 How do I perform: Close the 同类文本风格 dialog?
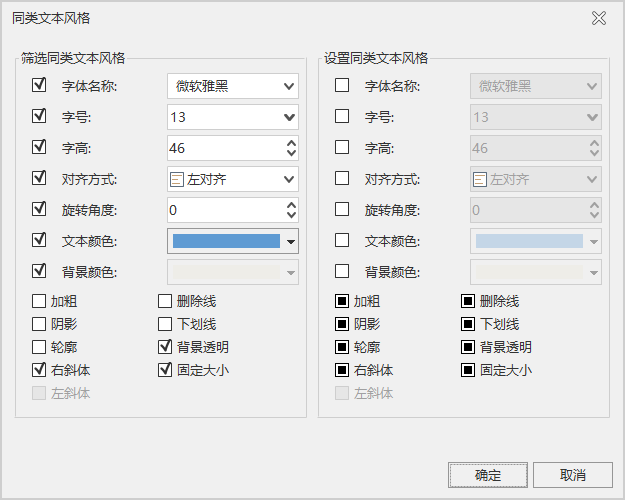tap(599, 18)
